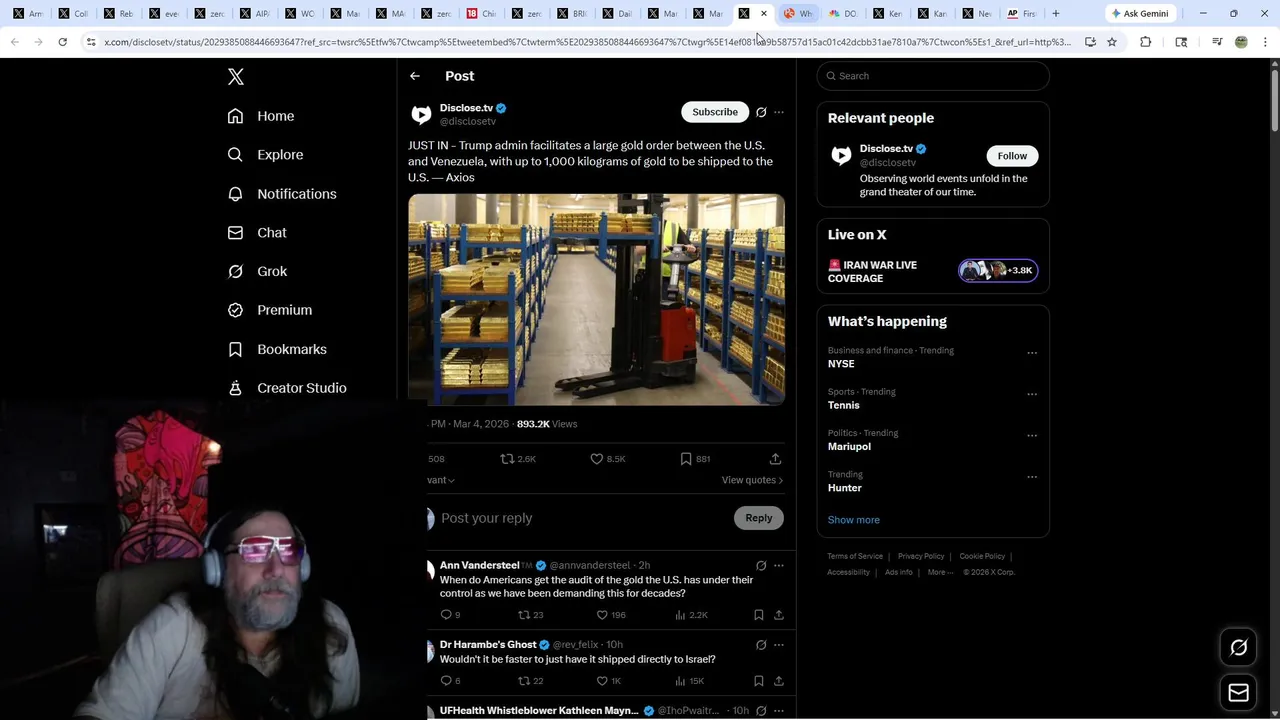
Task: Subscribe to Disclose.tv
Action: click(715, 112)
